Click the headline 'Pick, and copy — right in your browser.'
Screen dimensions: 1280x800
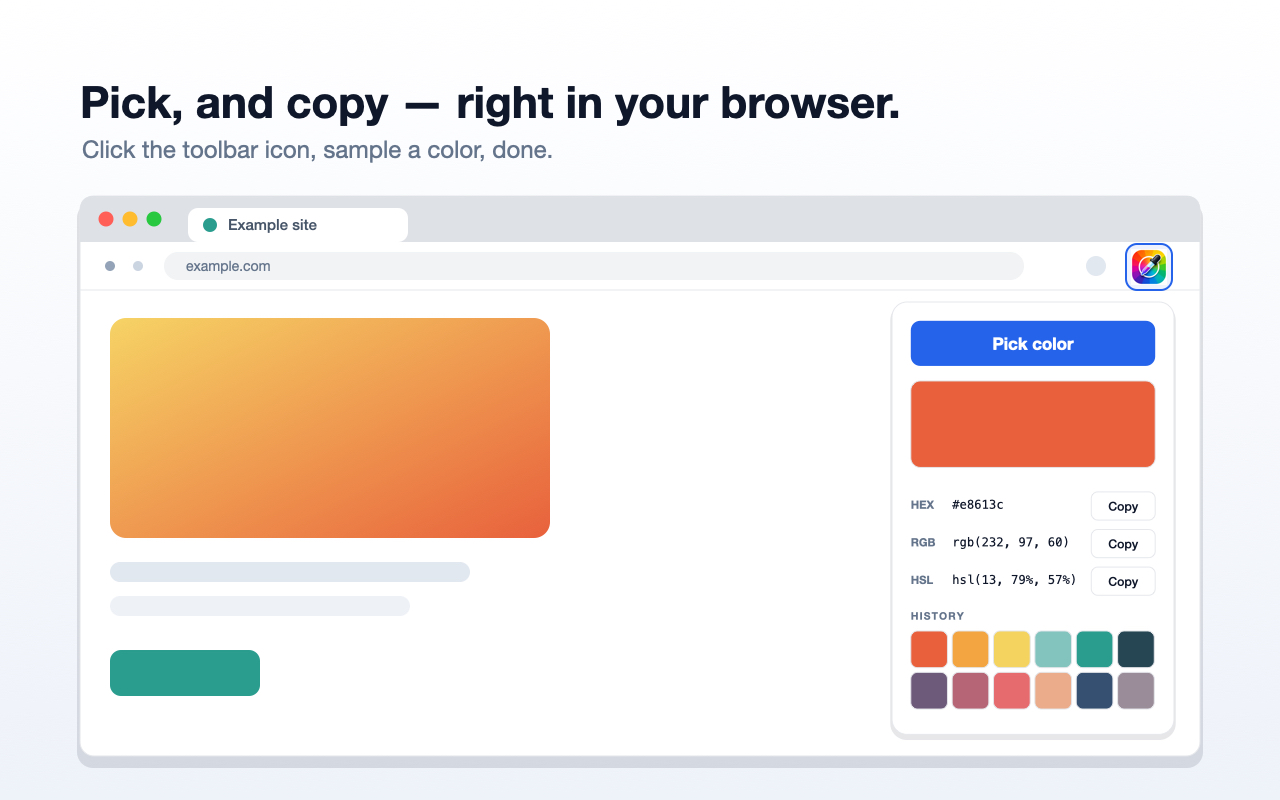pos(490,103)
